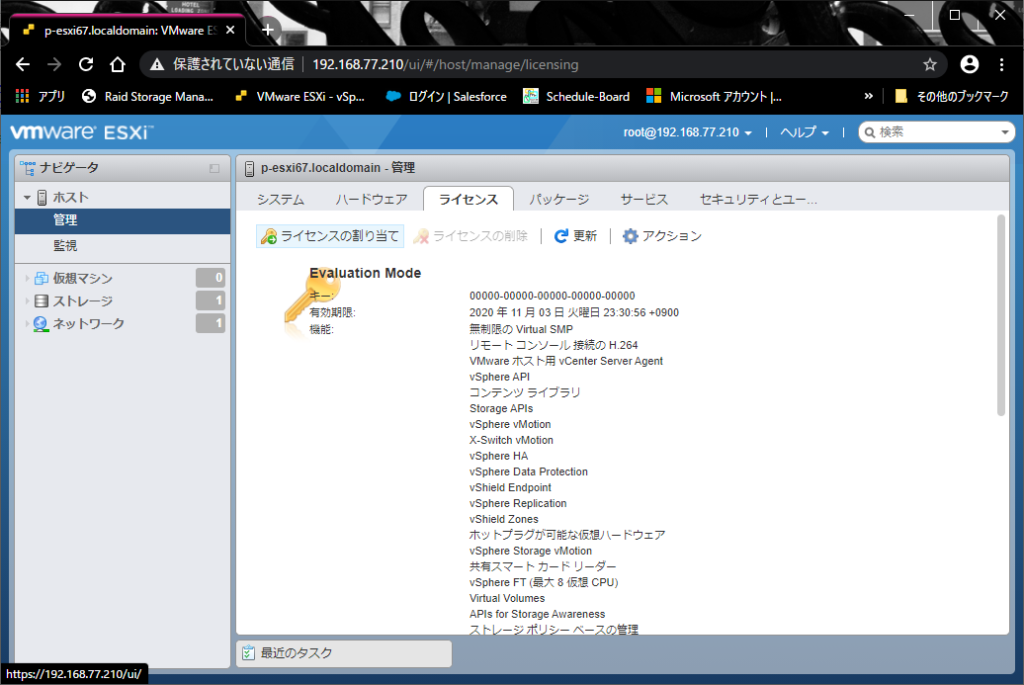Click the vSphere vMotion feature text
Screen dimensions: 1024x685
pos(510,424)
